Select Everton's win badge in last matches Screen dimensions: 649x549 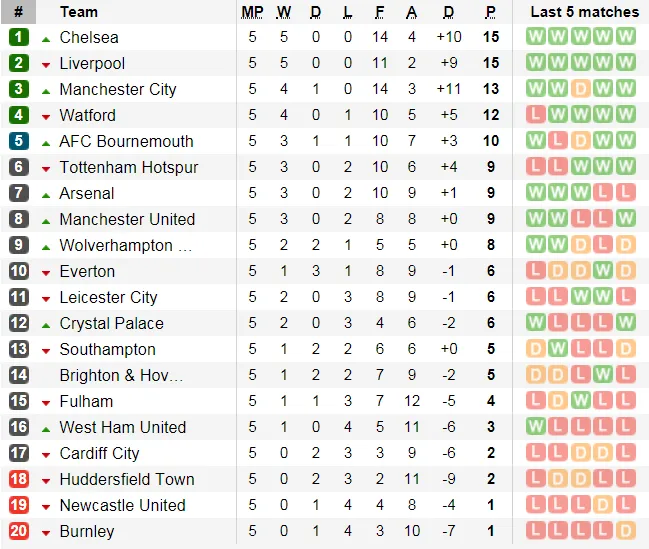coord(604,271)
